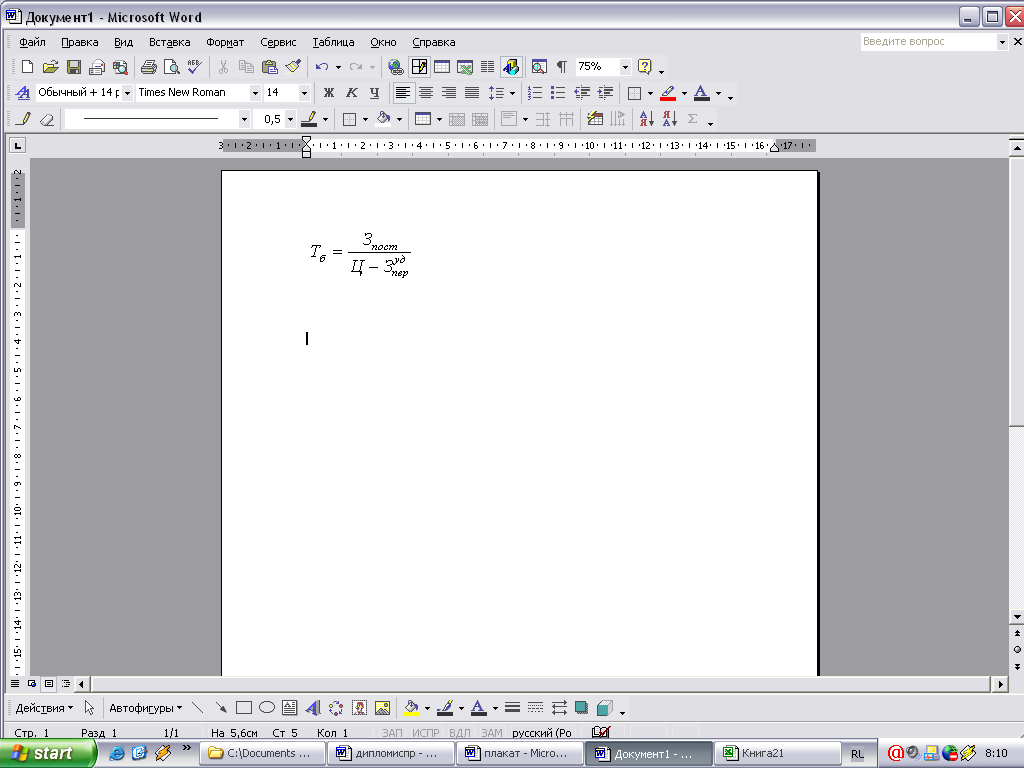
Task: Click the Windows start button
Action: point(47,753)
